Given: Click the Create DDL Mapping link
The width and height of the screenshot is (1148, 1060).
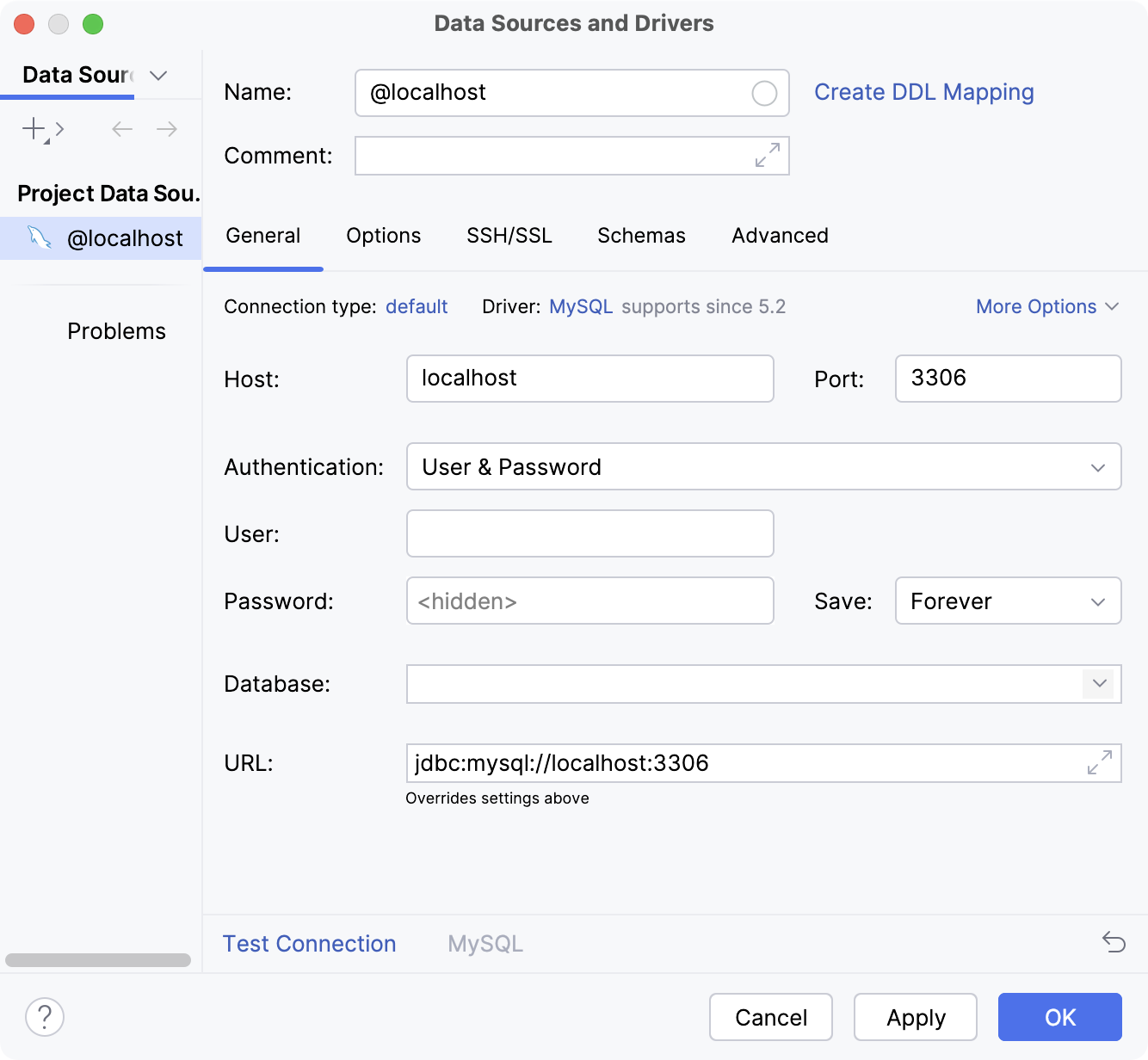Looking at the screenshot, I should [x=924, y=92].
